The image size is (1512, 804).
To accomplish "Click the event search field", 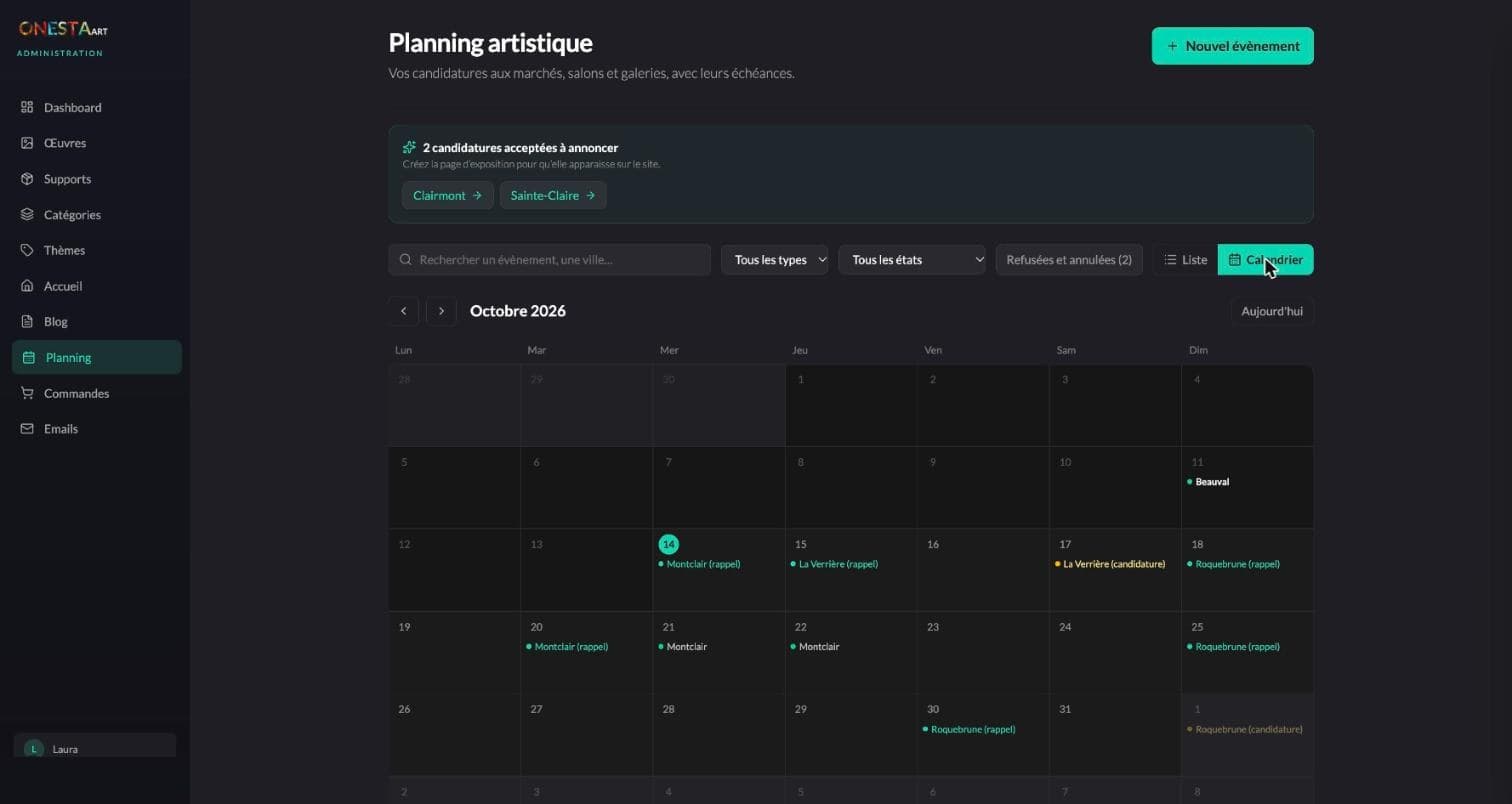I will 550,260.
